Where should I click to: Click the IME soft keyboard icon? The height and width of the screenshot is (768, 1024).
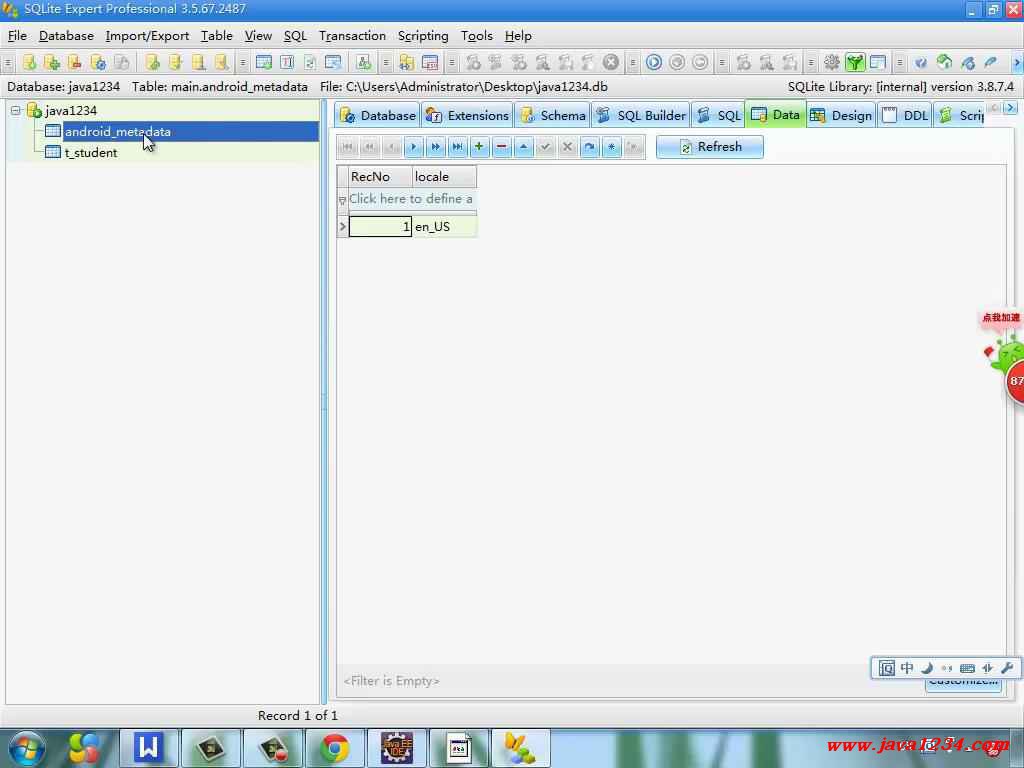(967, 668)
